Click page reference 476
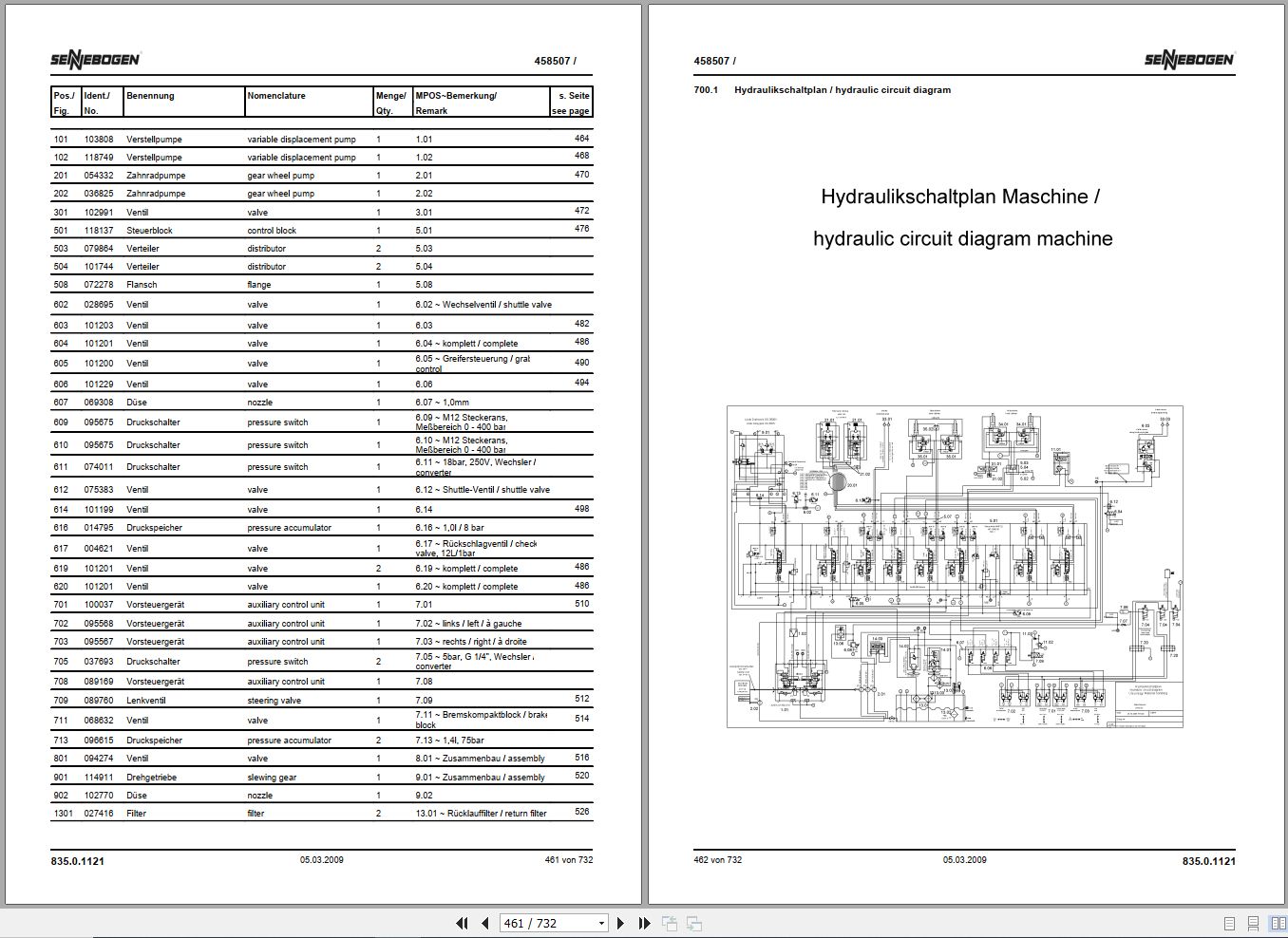 click(x=582, y=229)
